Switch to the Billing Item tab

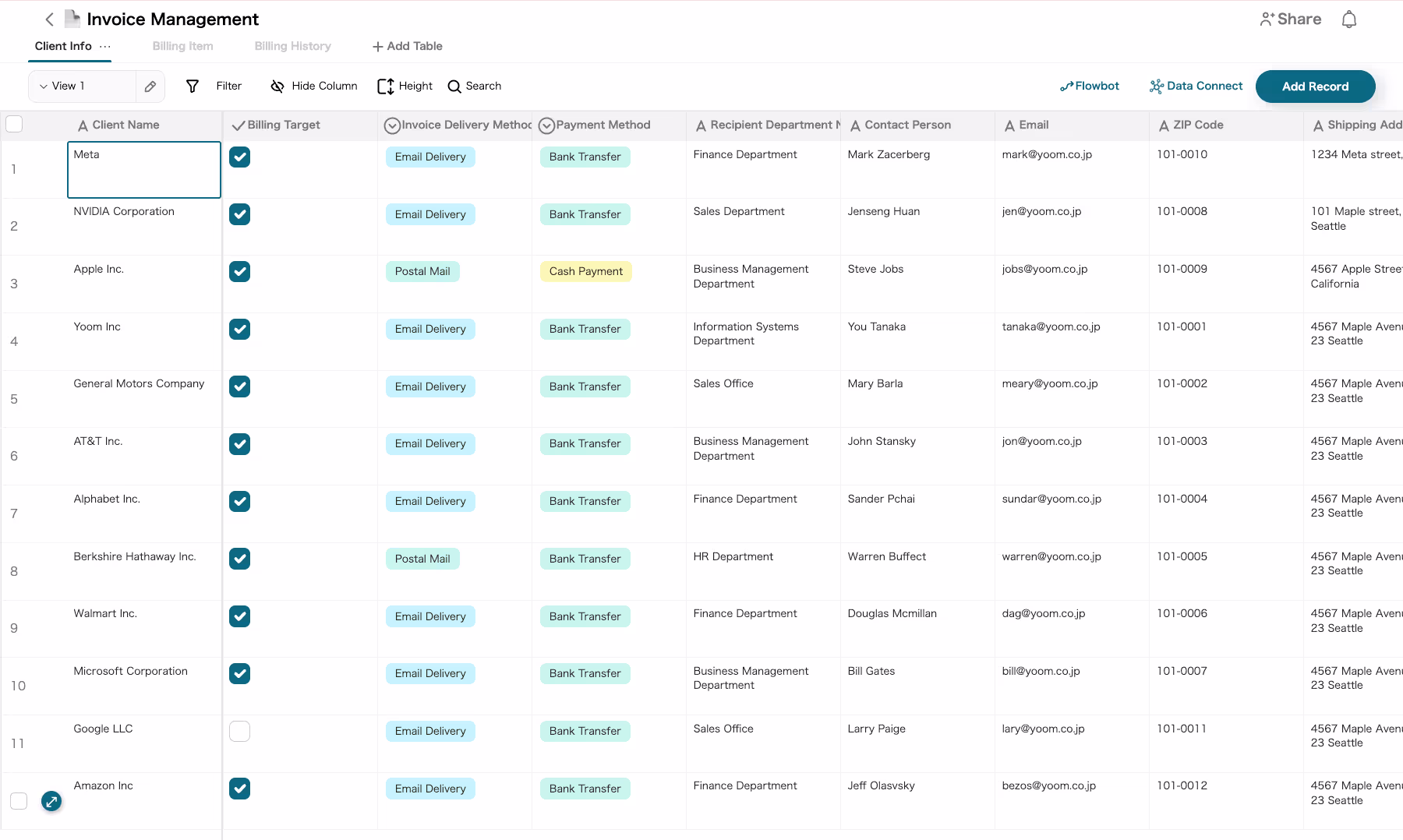tap(182, 46)
